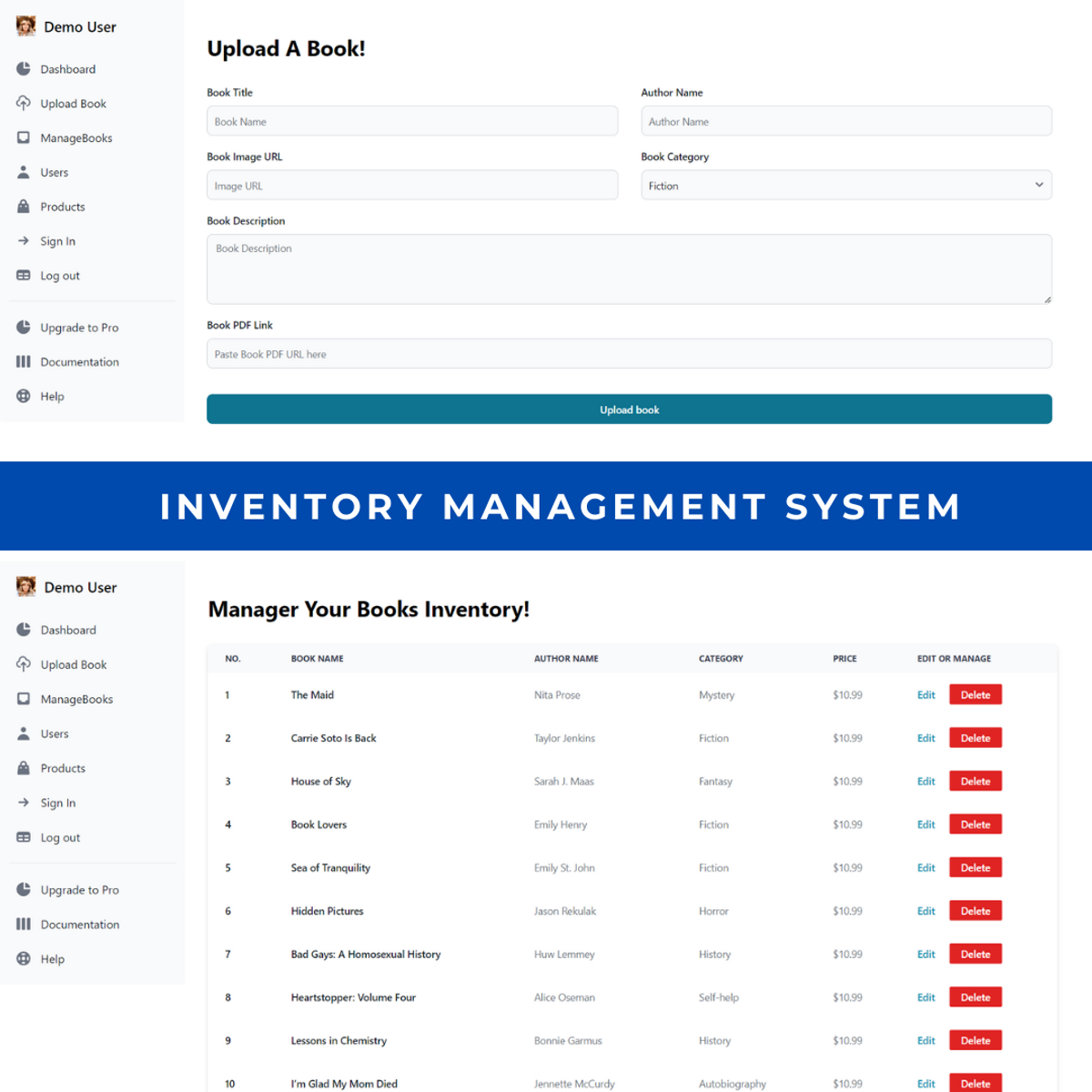The height and width of the screenshot is (1092, 1092).
Task: Select the Products lock icon
Action: [x=23, y=207]
